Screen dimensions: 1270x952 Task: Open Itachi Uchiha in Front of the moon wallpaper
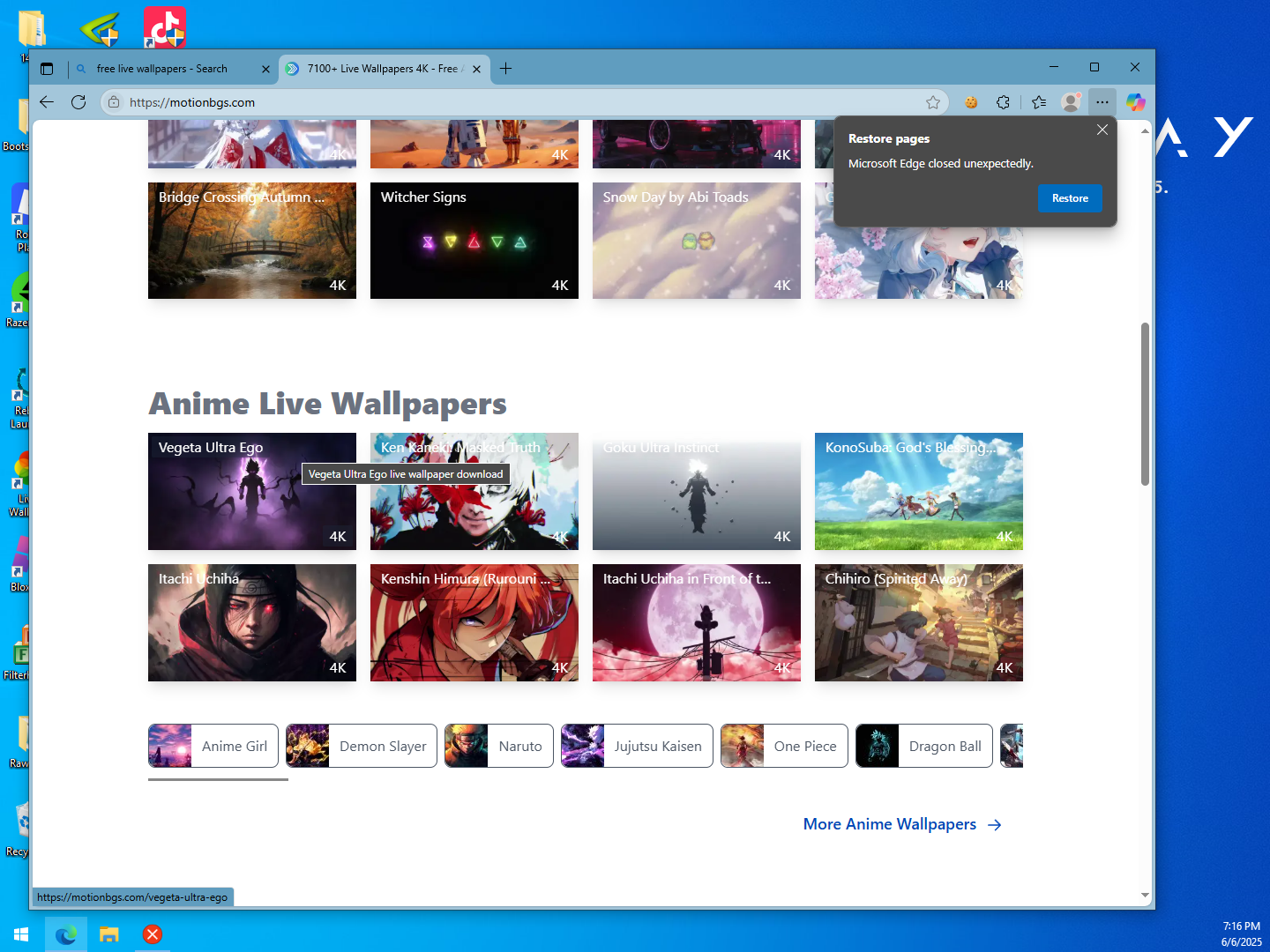coord(697,623)
